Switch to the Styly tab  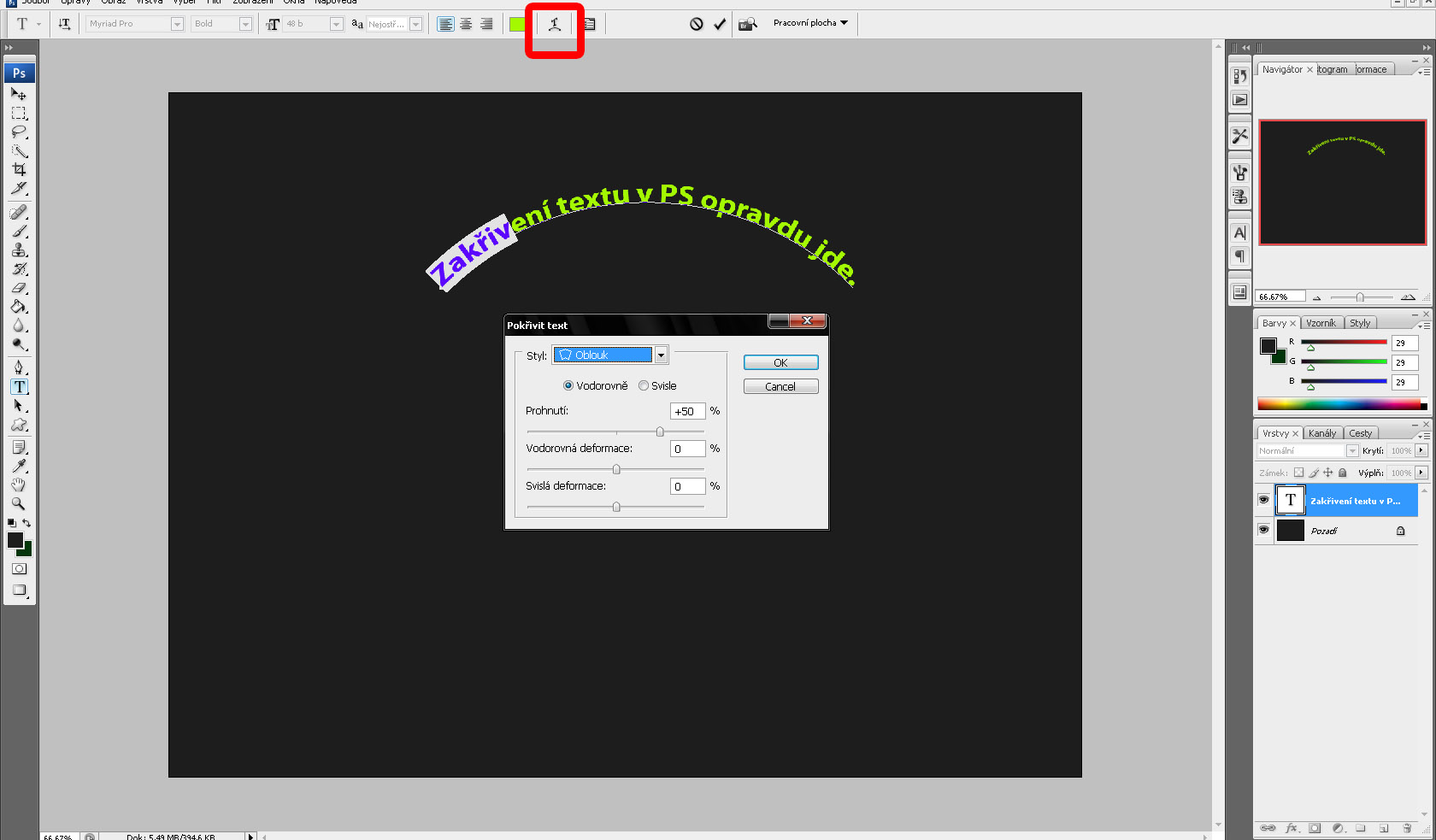(1360, 323)
